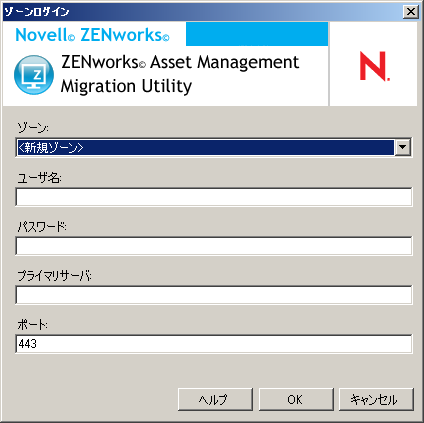The width and height of the screenshot is (424, 423).
Task: Click the blue ZENworks monitor icon
Action: pos(34,75)
